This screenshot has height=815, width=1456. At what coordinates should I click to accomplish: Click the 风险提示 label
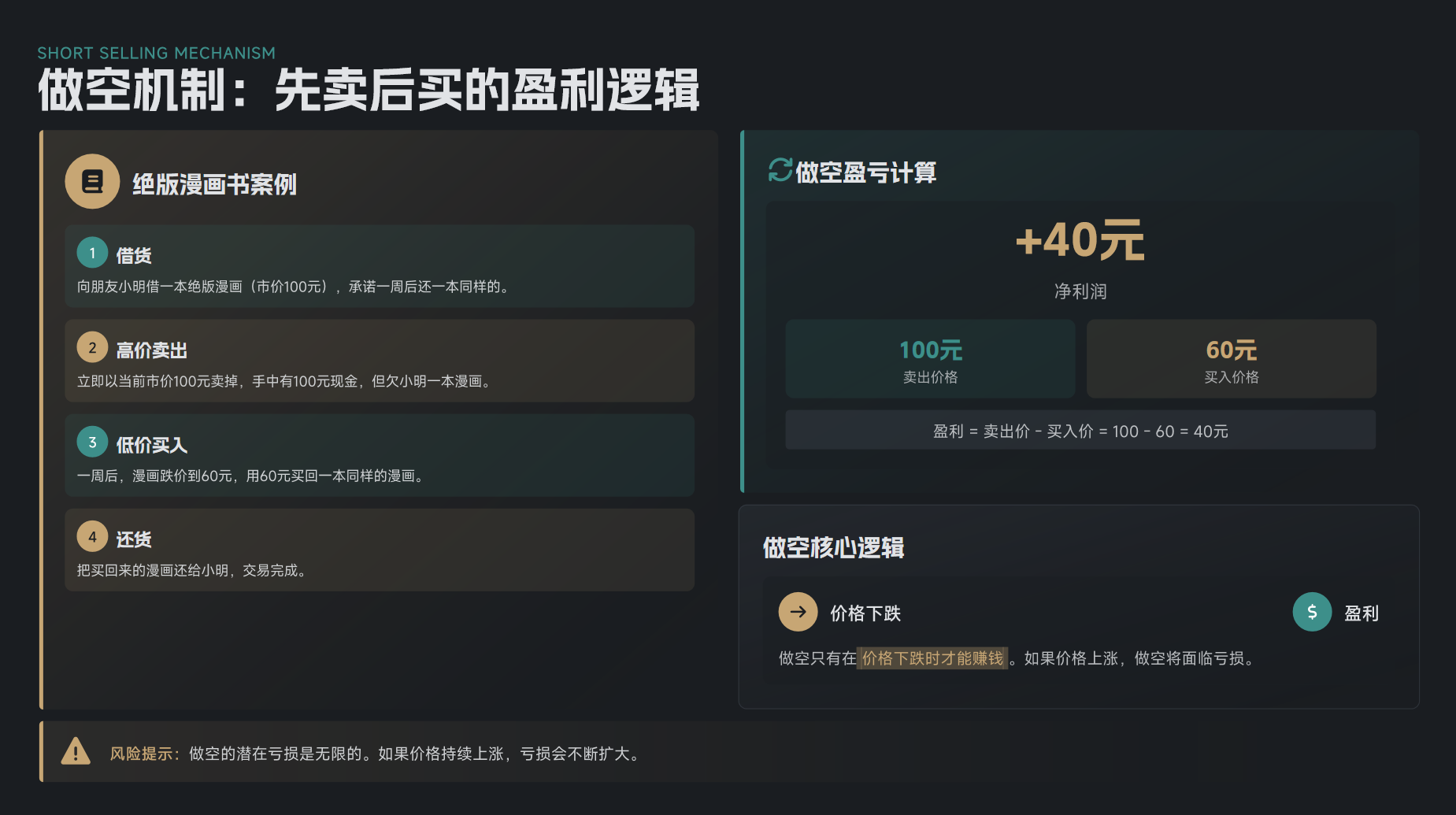[144, 754]
